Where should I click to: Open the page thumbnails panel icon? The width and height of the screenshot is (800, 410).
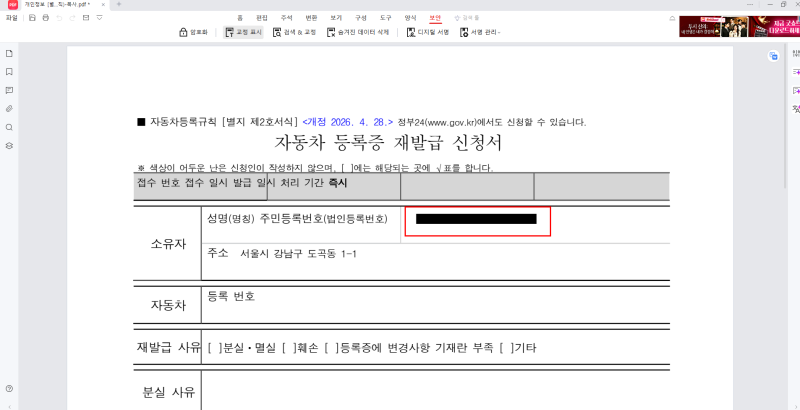tap(9, 54)
